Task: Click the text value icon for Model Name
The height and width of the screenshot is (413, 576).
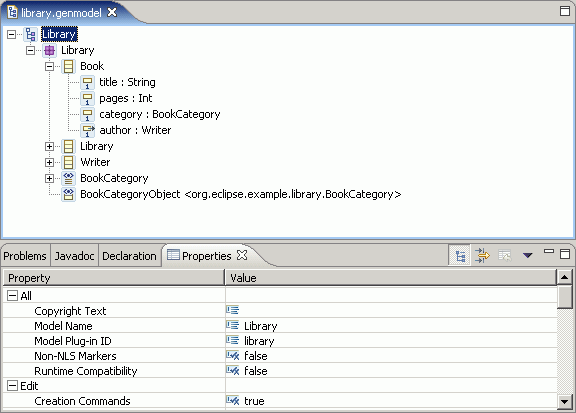Action: pyautogui.click(x=233, y=326)
